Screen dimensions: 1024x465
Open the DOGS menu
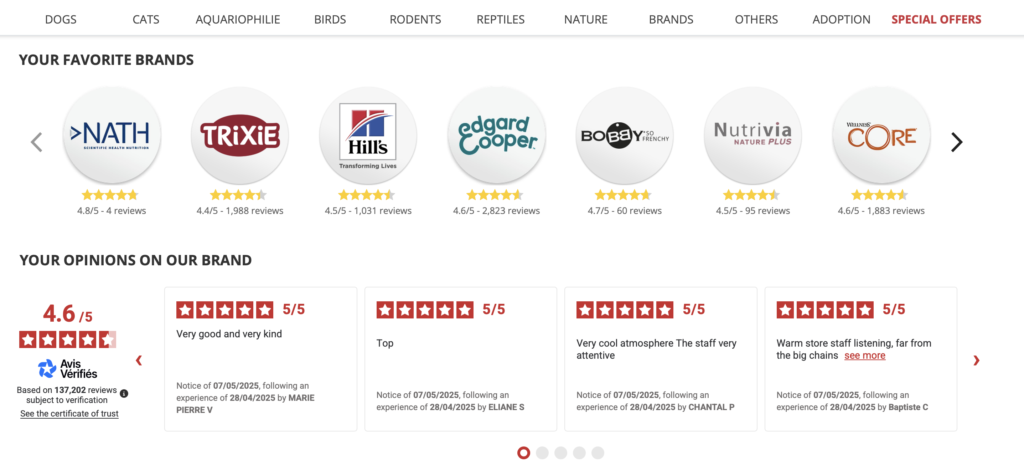pos(61,20)
